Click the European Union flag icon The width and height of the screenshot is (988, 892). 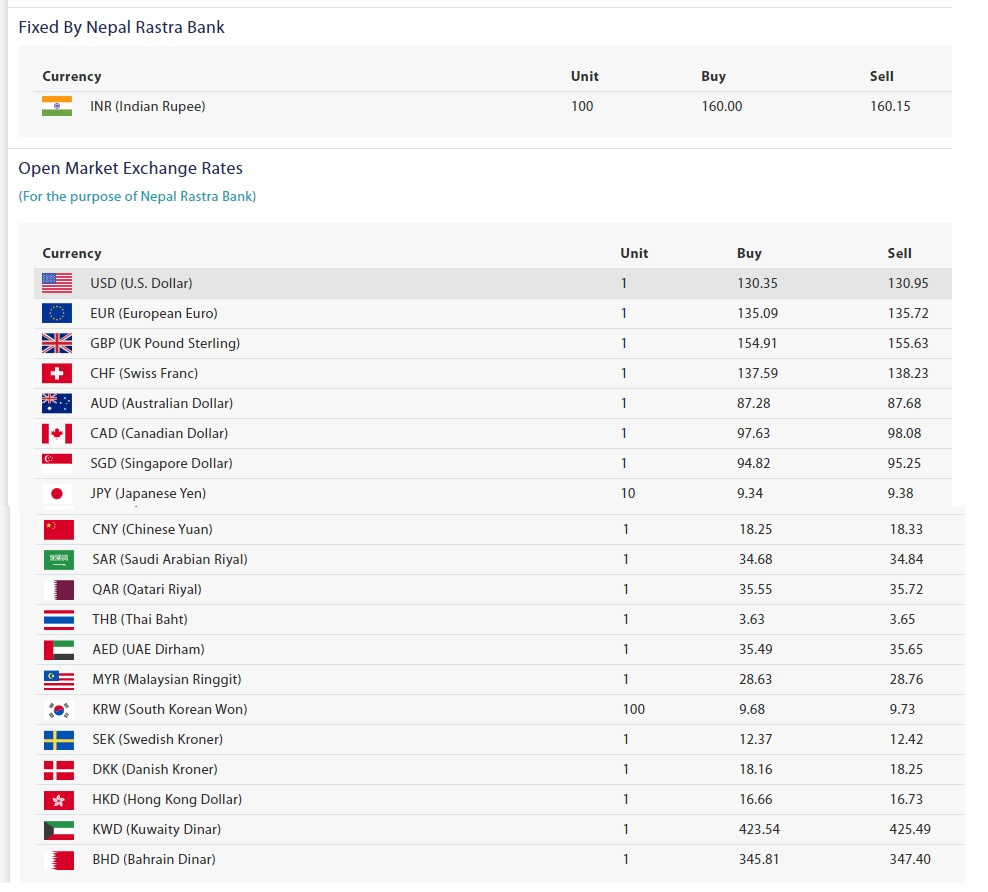point(57,313)
